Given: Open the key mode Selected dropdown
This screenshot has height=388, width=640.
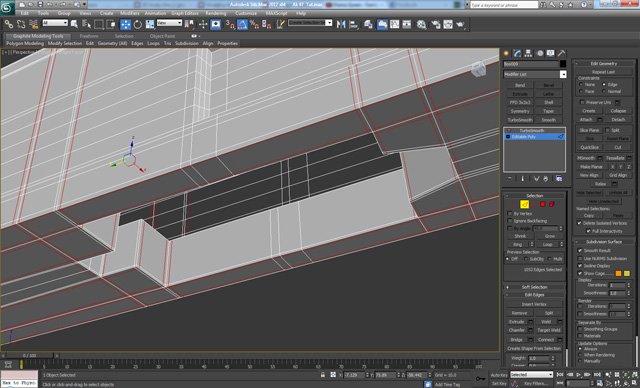Looking at the screenshot, I should tap(531, 375).
